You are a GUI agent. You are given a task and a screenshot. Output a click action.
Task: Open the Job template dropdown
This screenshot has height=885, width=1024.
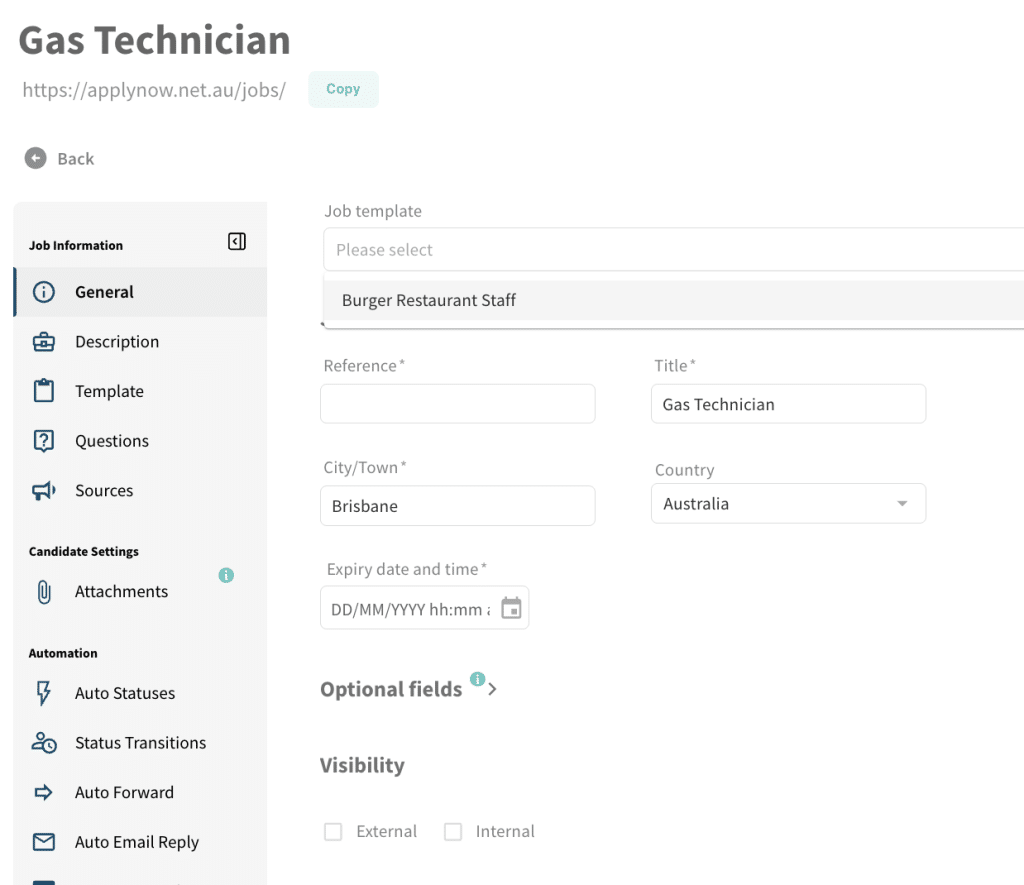[x=670, y=250]
